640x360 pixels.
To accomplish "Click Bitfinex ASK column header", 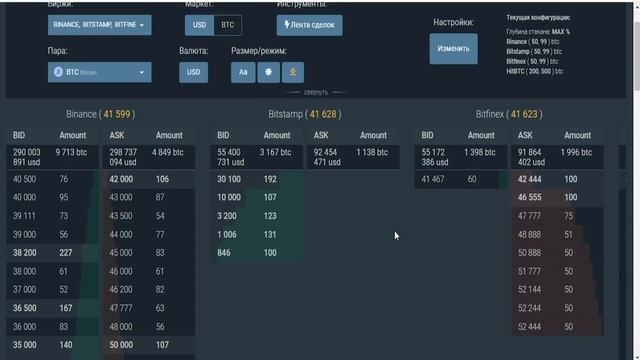I will [x=525, y=135].
